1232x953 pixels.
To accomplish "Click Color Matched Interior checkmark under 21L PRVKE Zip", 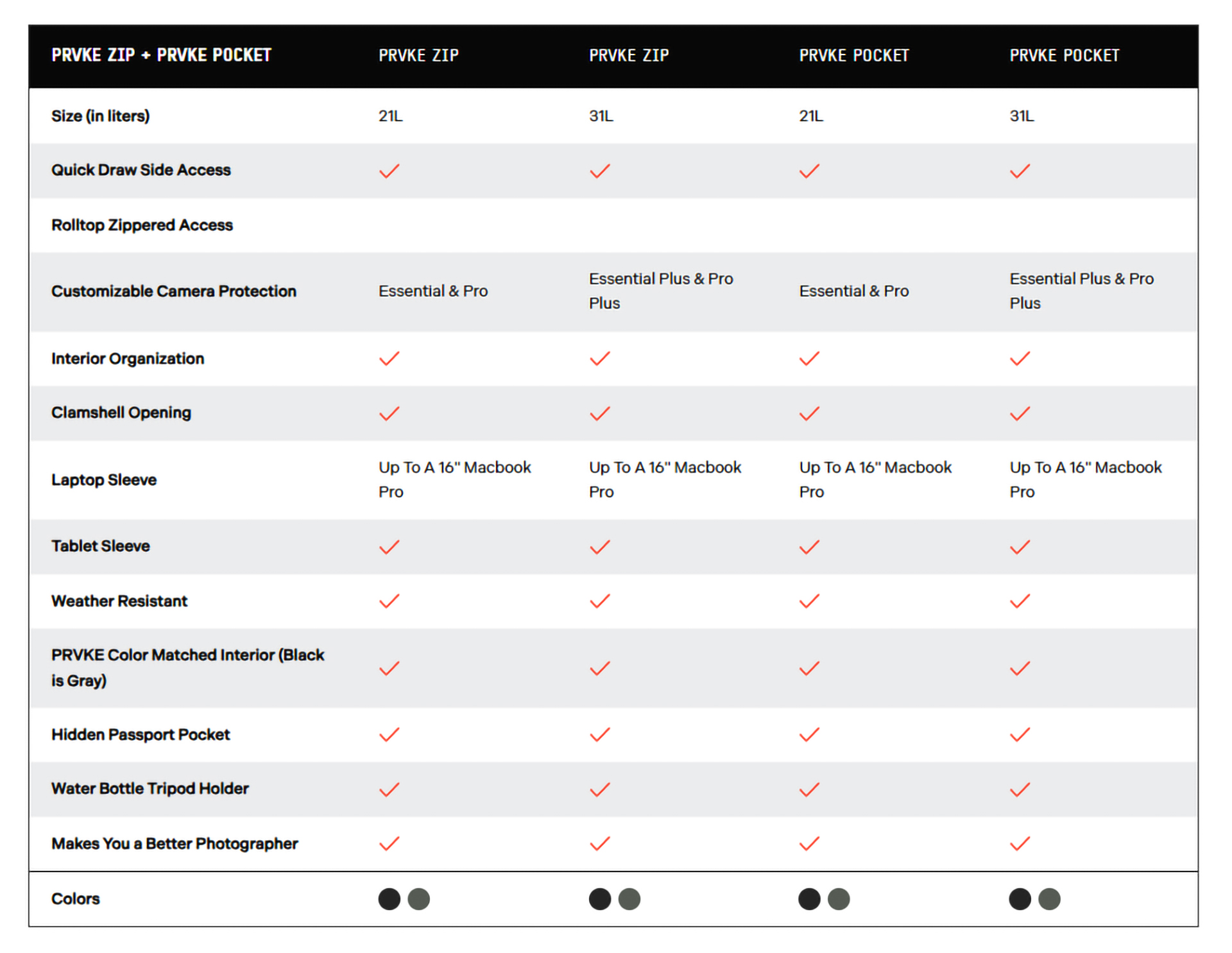I will [x=389, y=669].
